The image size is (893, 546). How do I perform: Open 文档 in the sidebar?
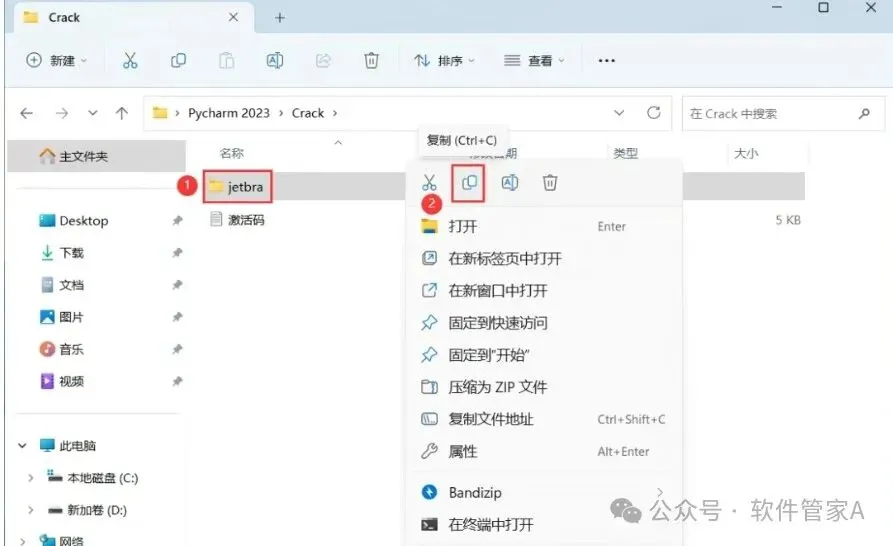(63, 285)
